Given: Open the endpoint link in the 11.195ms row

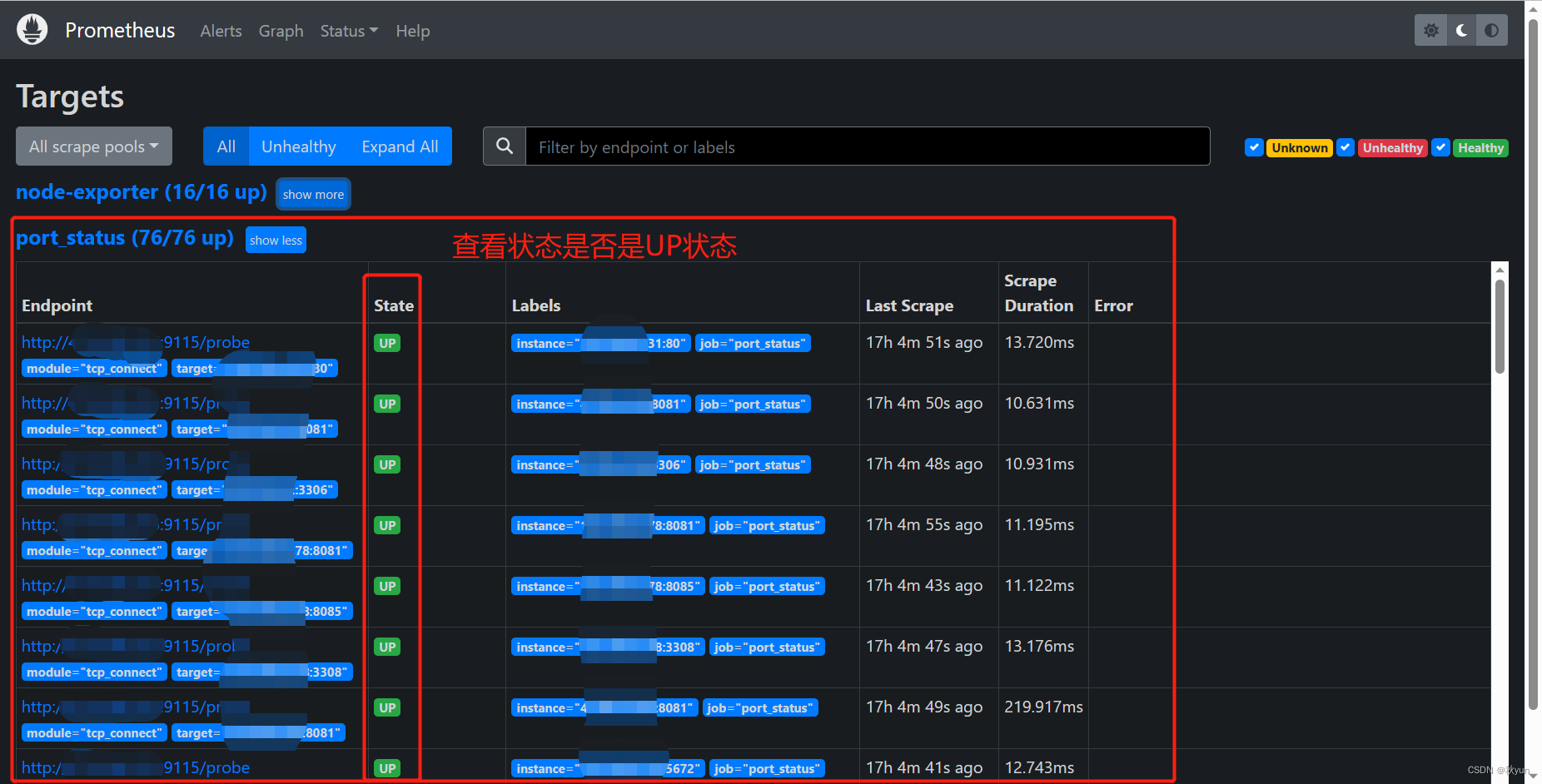Looking at the screenshot, I should (122, 524).
